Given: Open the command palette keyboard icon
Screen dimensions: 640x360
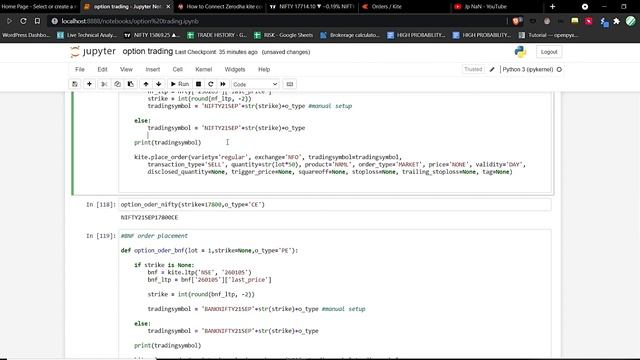Looking at the screenshot, I should pos(290,84).
